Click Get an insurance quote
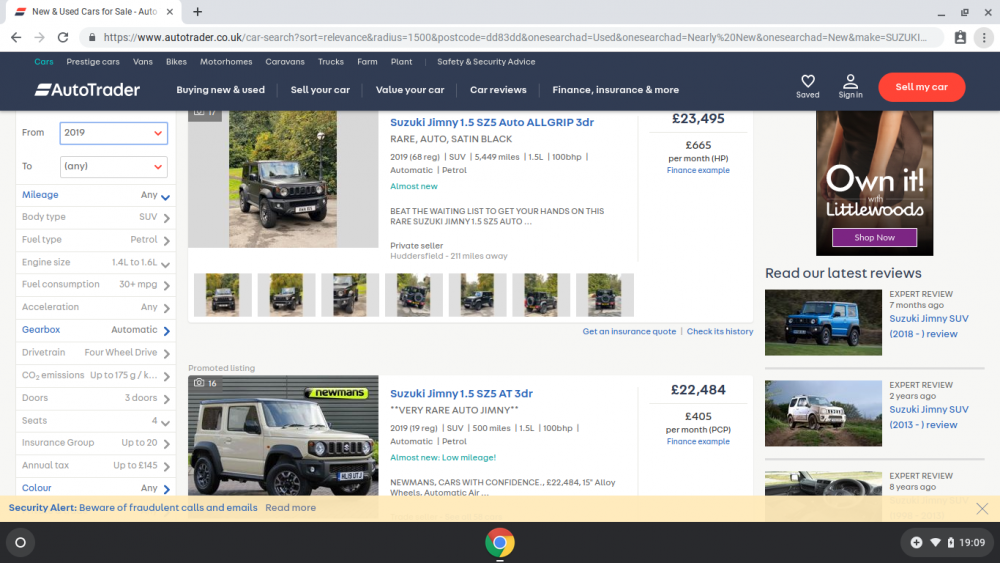1000x563 pixels. pos(629,332)
